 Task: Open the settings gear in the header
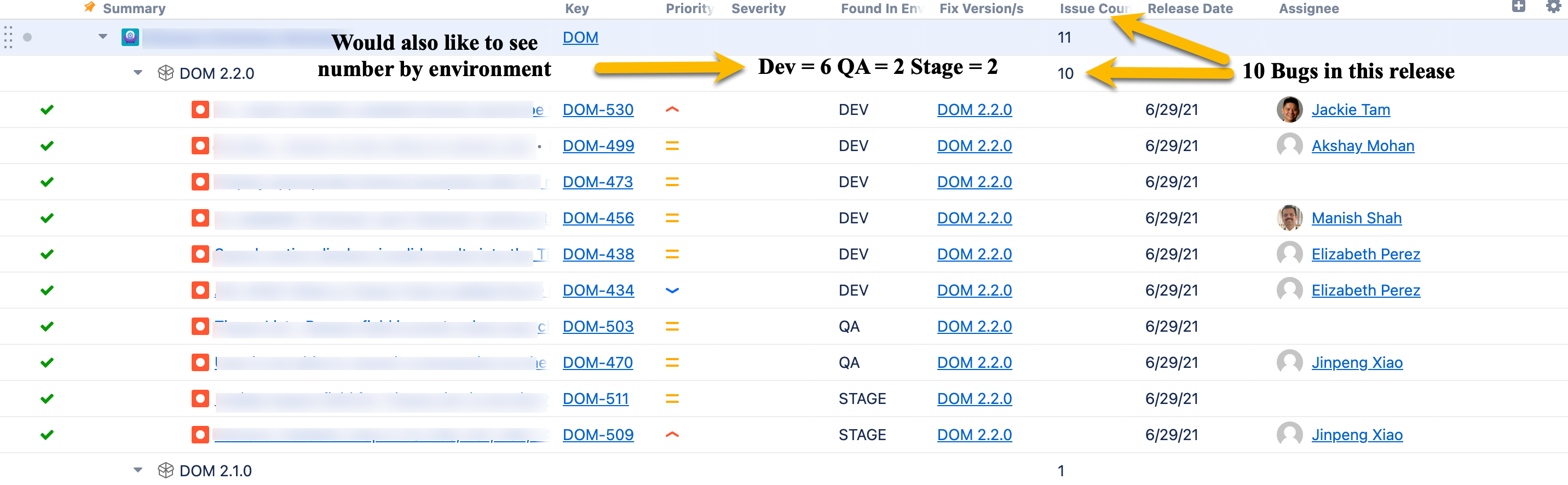pyautogui.click(x=1553, y=7)
